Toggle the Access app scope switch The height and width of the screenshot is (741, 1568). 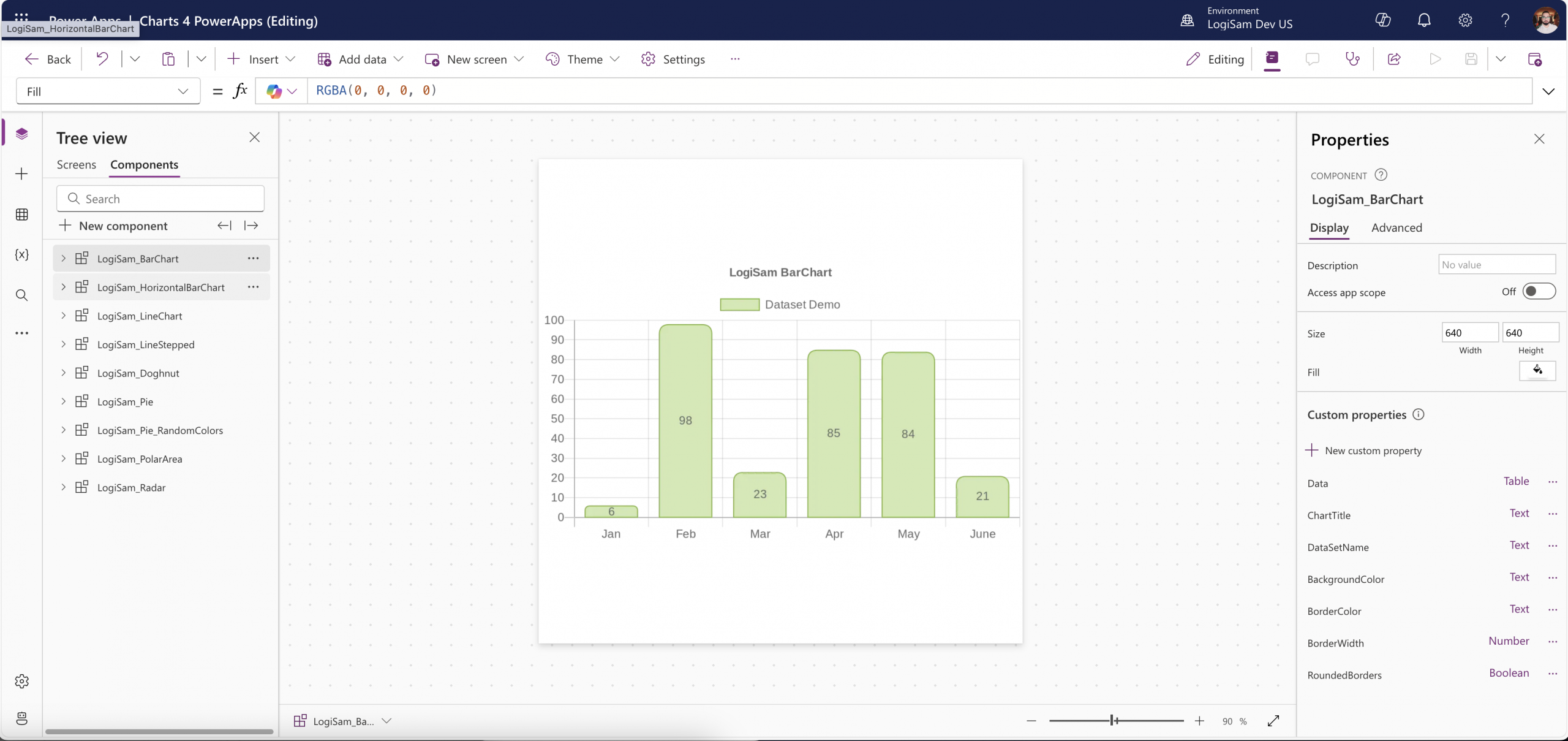point(1539,292)
